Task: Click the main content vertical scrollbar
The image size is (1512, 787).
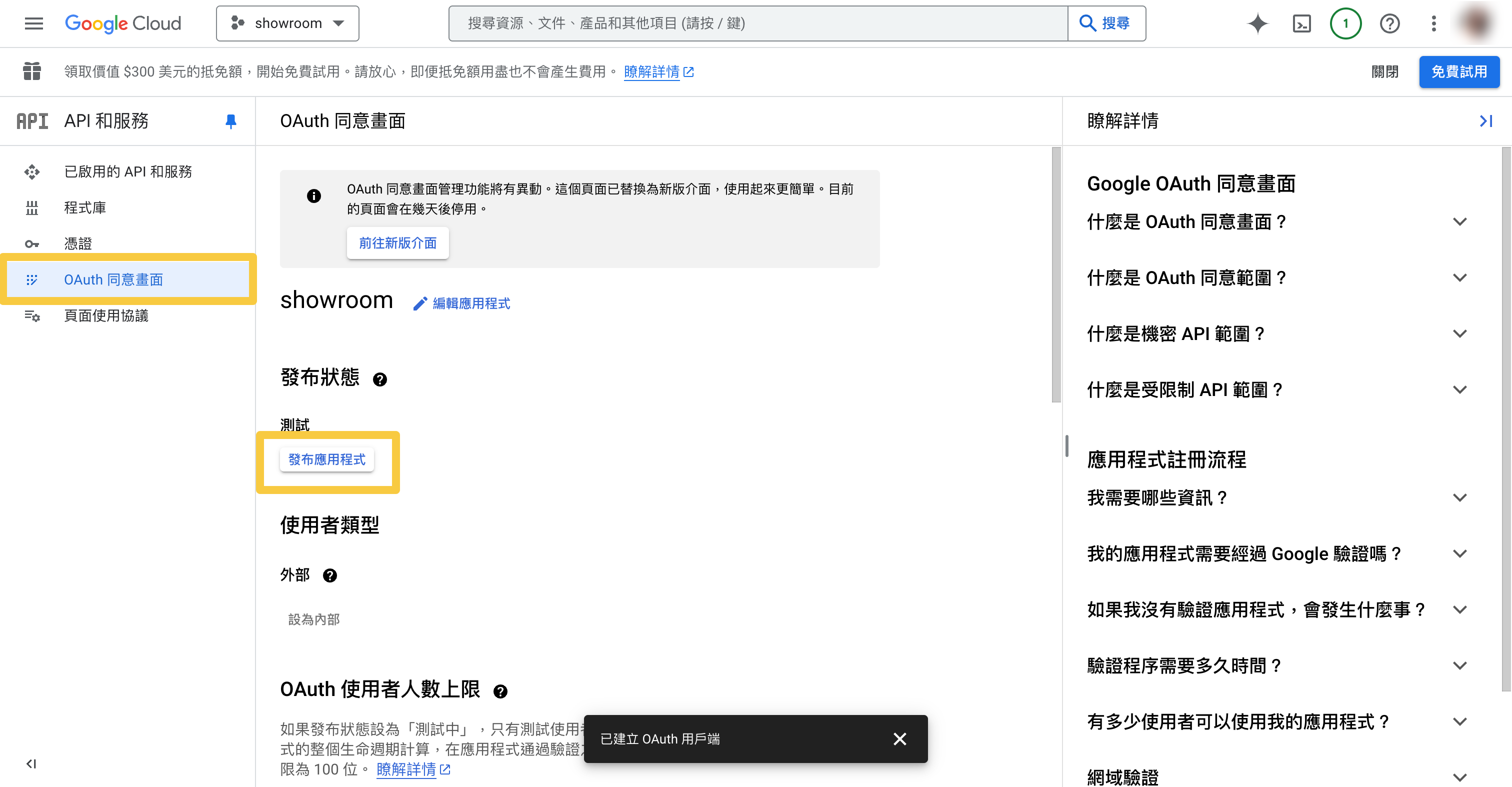Action: click(1056, 274)
